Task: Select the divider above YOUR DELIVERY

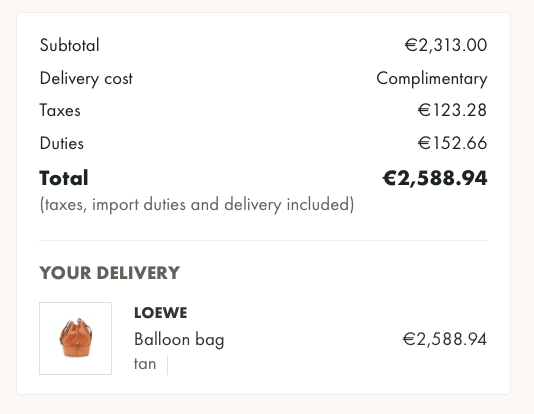Action: 264,240
